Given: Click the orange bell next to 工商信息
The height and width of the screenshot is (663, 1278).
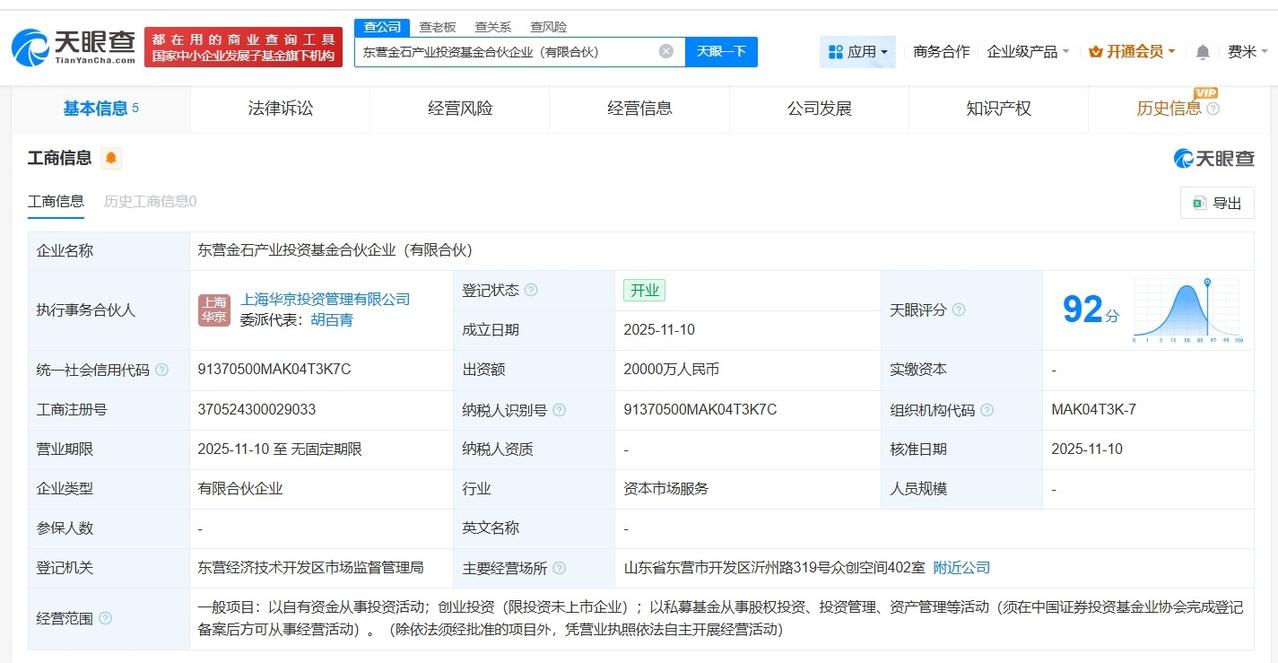Looking at the screenshot, I should (112, 157).
